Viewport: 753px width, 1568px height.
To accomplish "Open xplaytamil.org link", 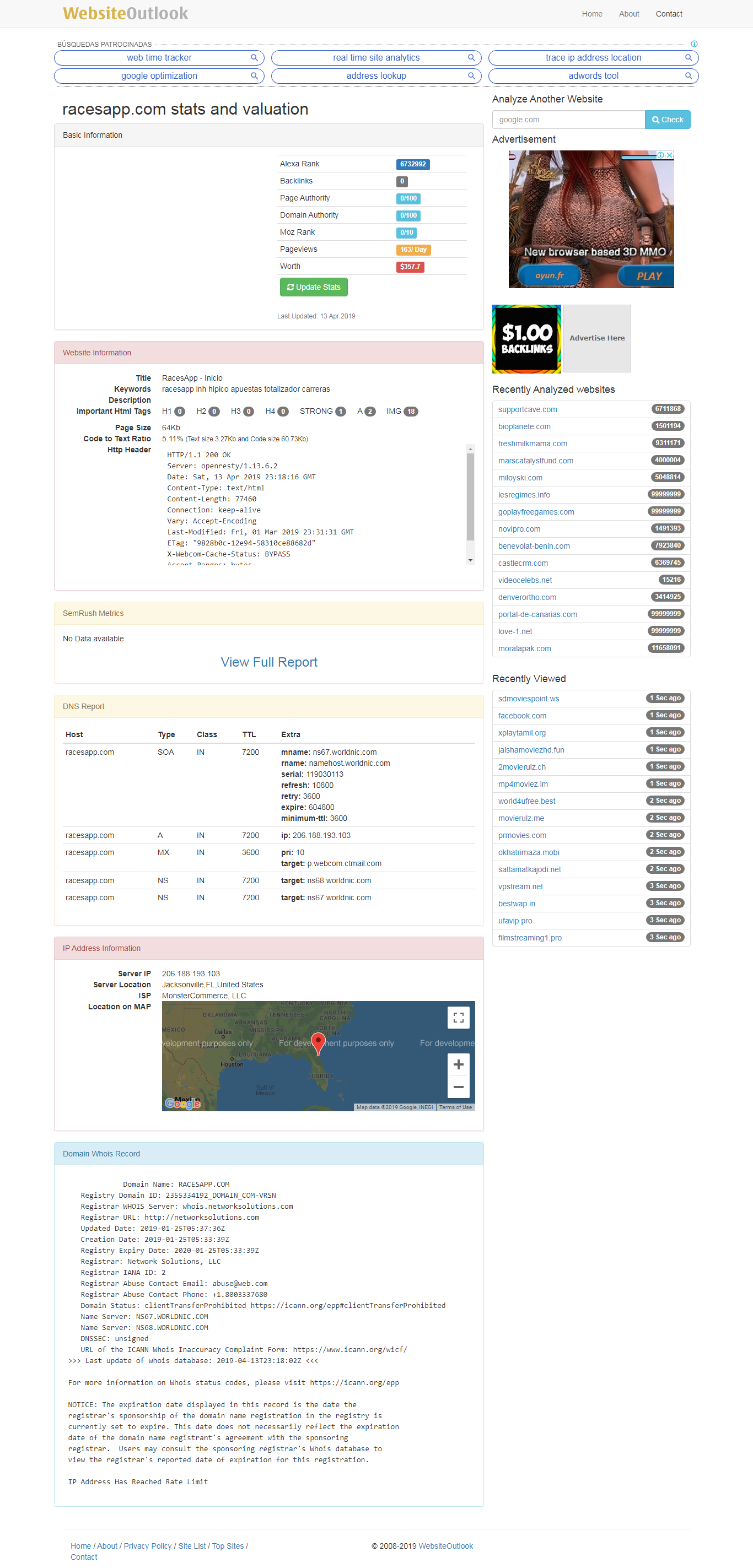I will click(521, 733).
